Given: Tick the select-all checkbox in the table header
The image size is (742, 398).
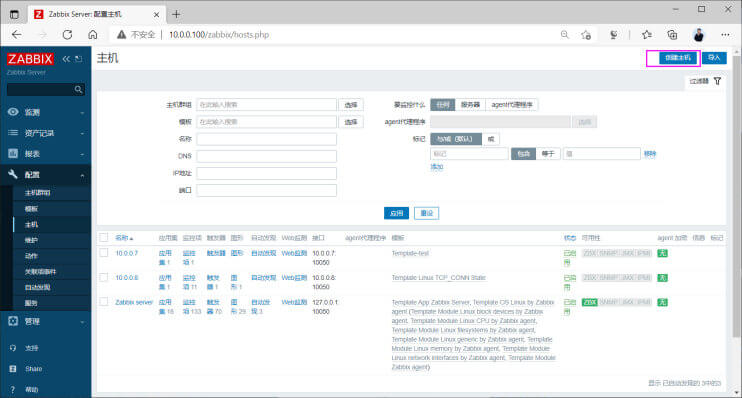Looking at the screenshot, I should pos(104,238).
